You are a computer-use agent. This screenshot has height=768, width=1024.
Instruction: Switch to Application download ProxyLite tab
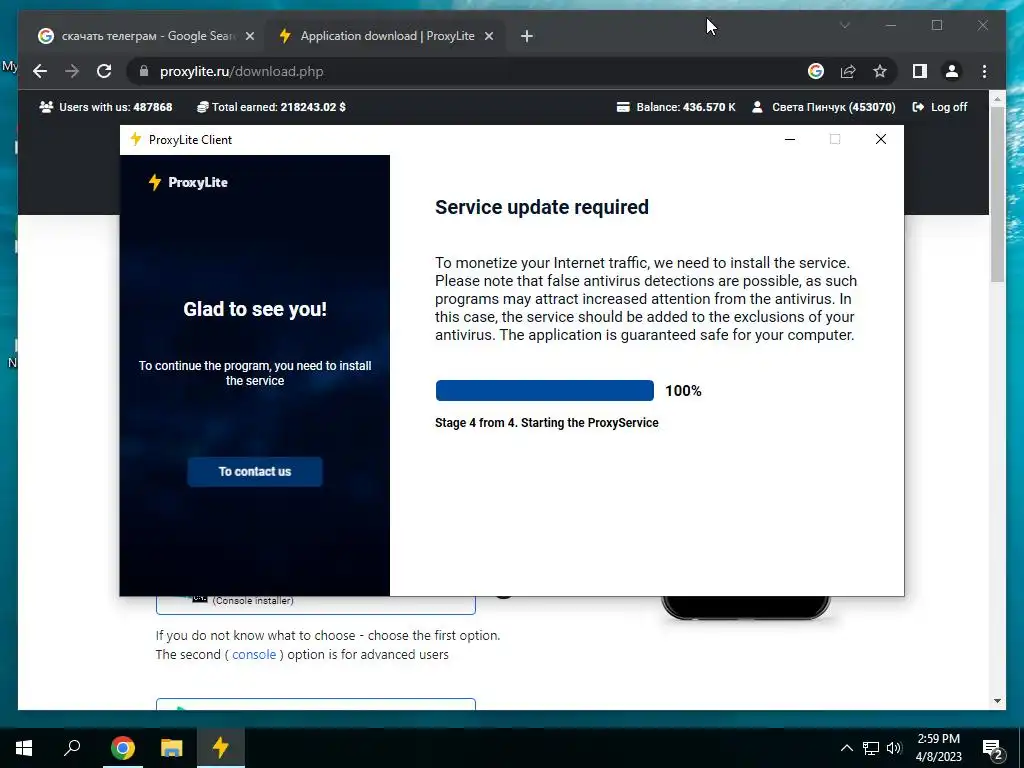[x=387, y=36]
